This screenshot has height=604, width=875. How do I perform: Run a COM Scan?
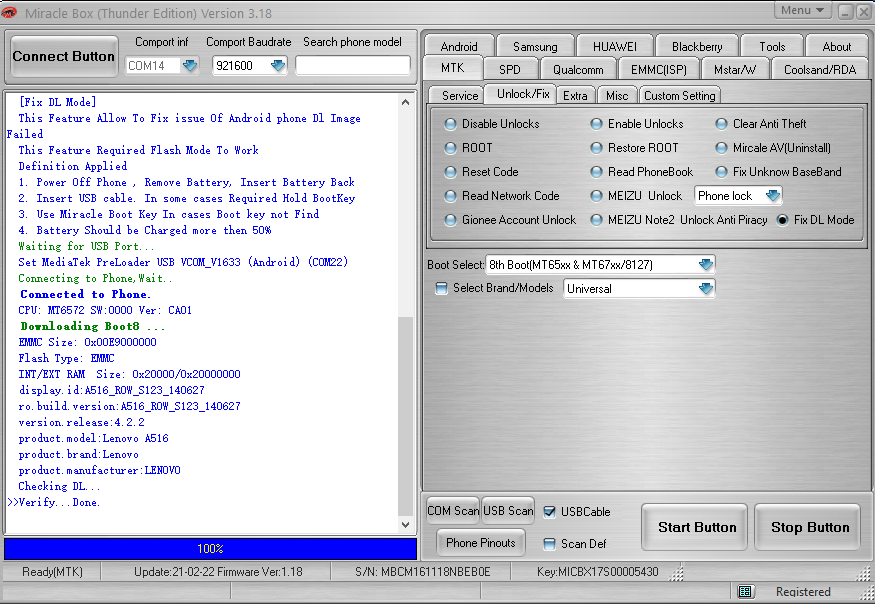(x=453, y=511)
